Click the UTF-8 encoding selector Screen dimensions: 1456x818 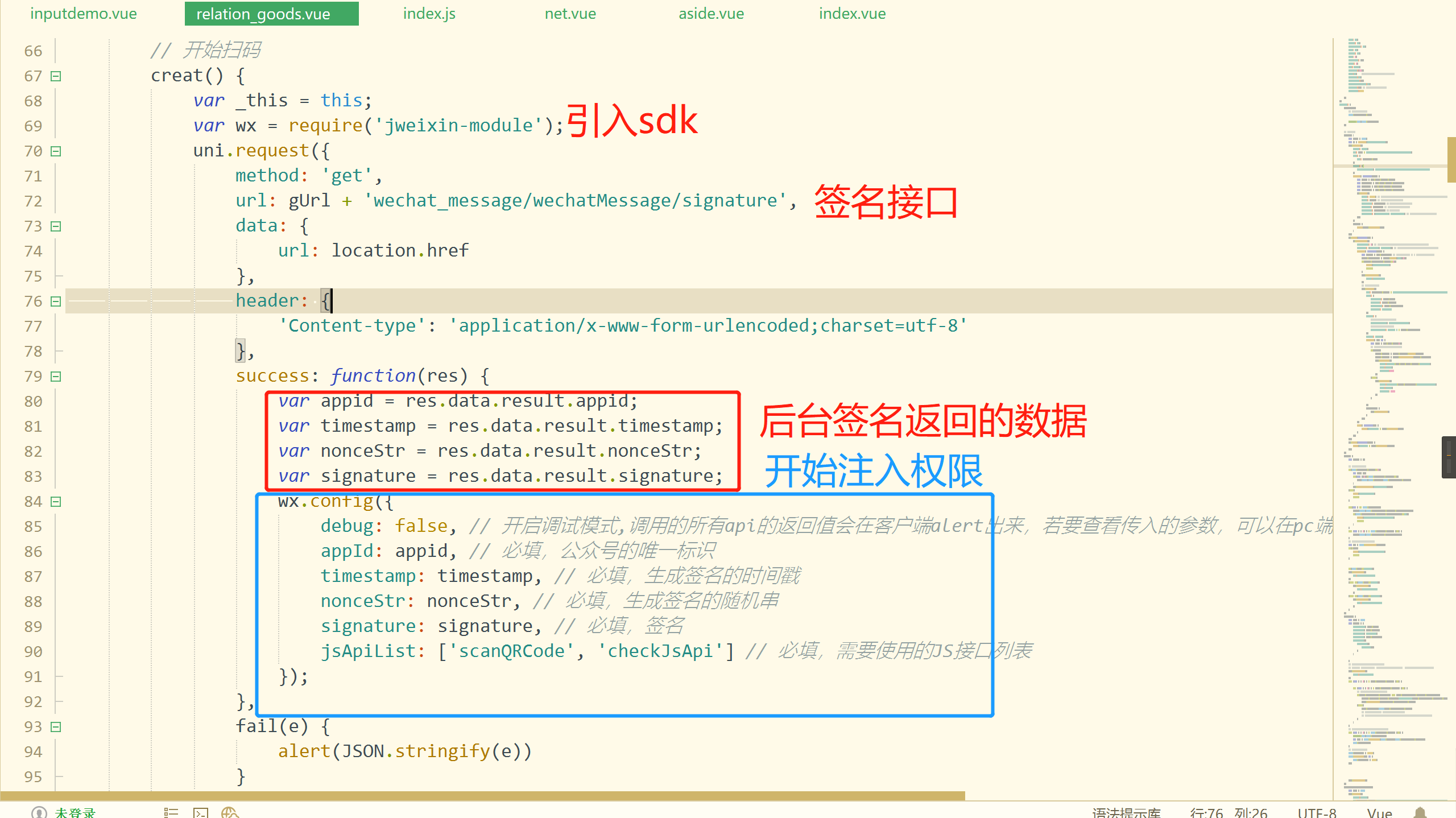[x=1317, y=812]
